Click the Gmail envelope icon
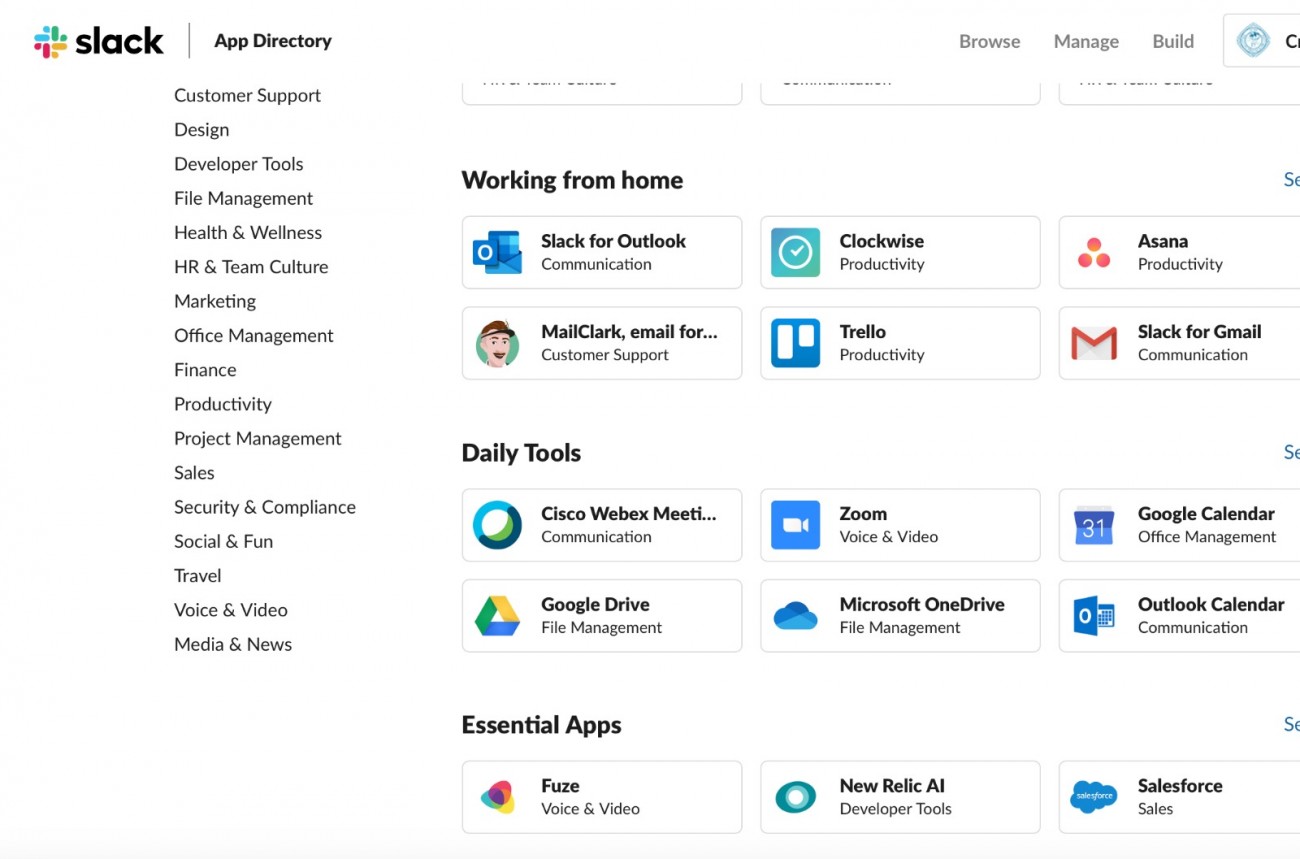The image size is (1300, 859). click(x=1094, y=344)
